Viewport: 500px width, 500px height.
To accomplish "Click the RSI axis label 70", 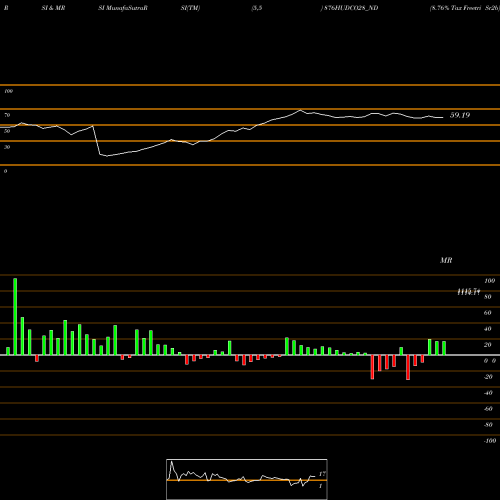I will tap(7, 115).
